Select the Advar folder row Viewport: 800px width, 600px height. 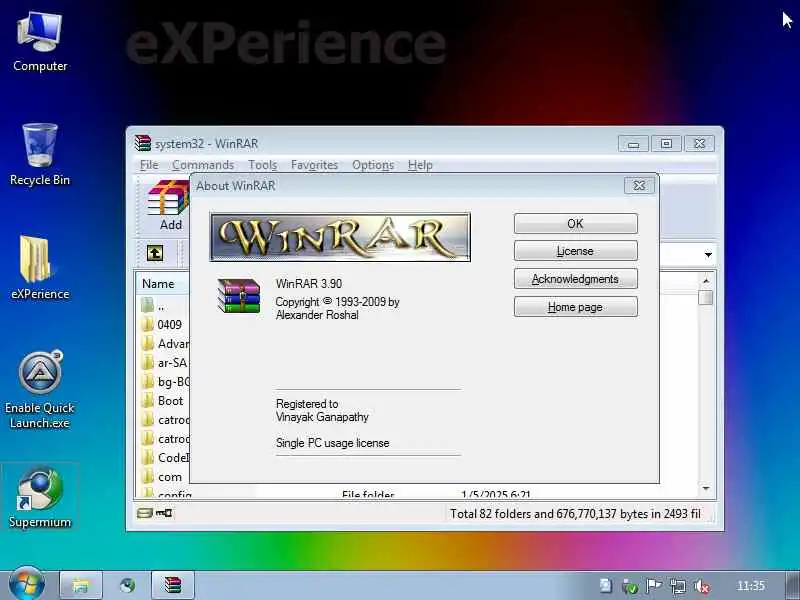click(164, 344)
